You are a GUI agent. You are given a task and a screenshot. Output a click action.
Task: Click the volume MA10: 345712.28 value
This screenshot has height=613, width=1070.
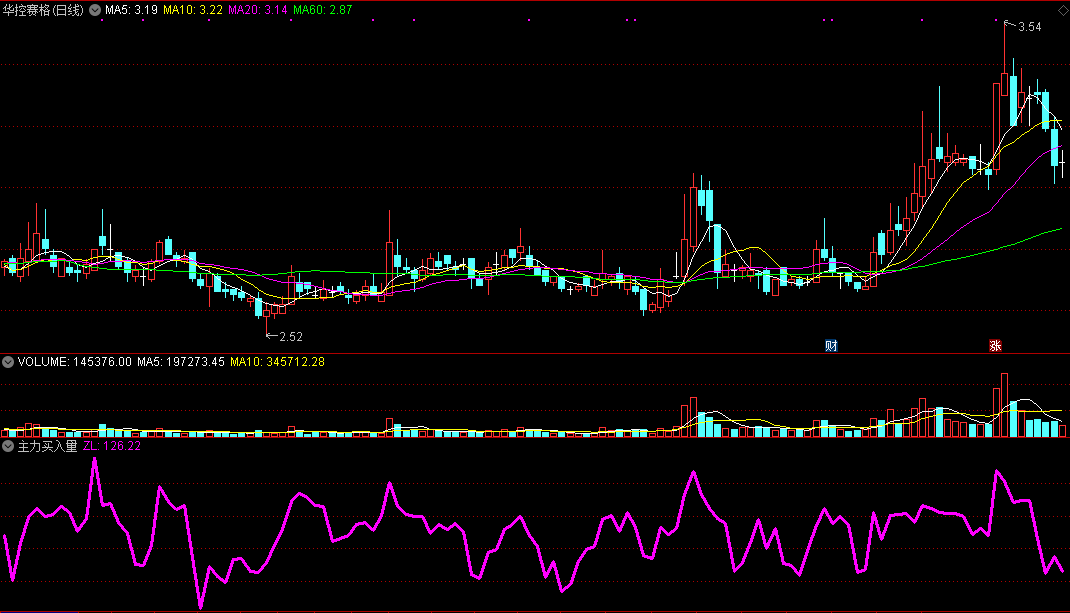[x=278, y=362]
